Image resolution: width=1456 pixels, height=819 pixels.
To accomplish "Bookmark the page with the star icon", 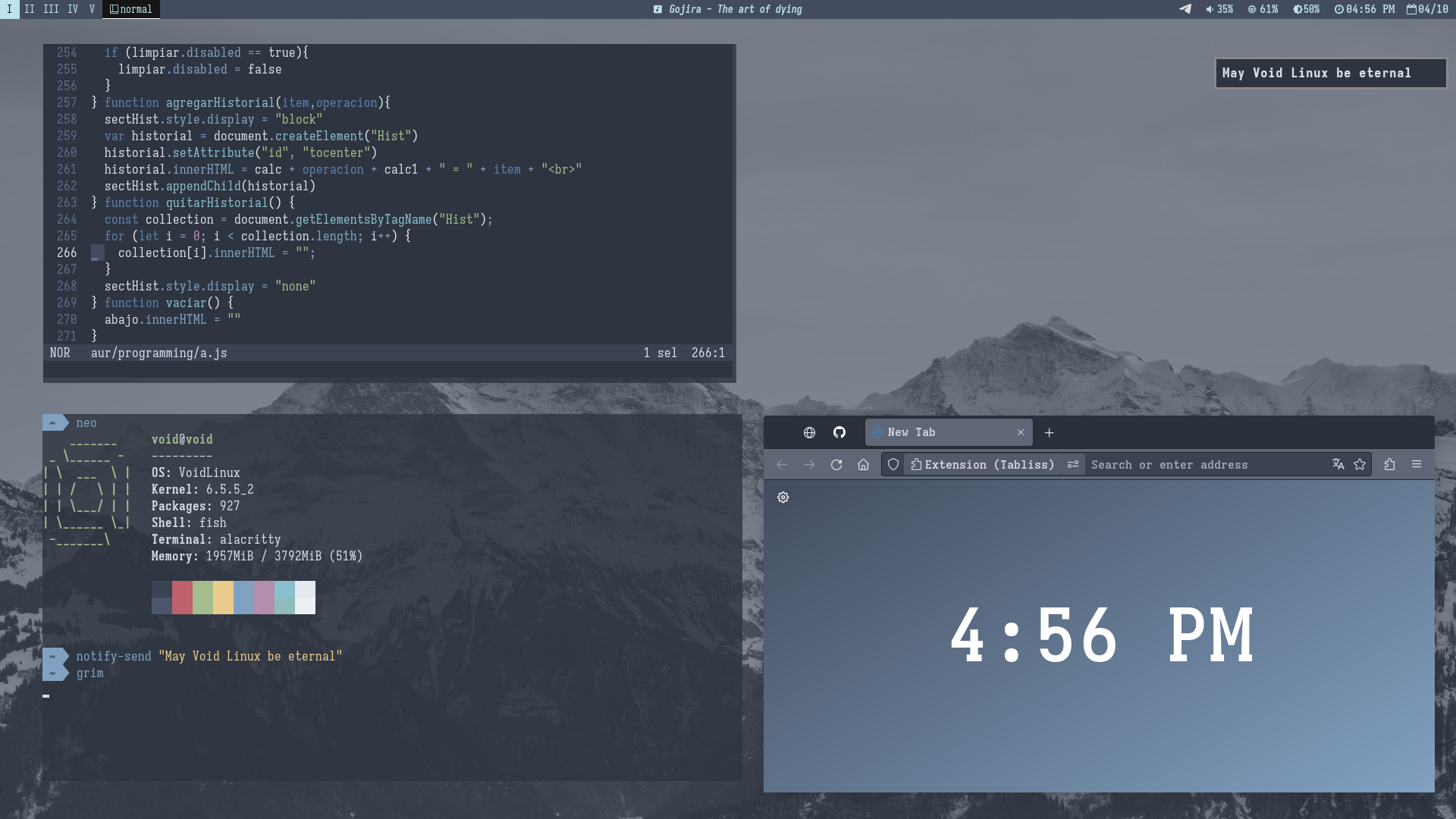I will [1360, 464].
